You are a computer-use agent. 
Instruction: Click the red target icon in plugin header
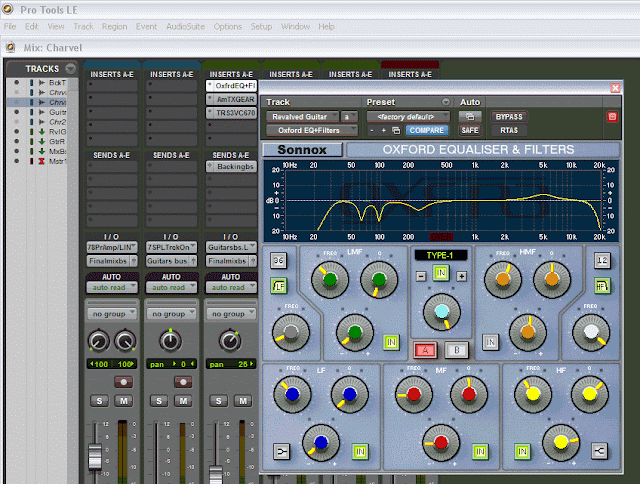[612, 117]
